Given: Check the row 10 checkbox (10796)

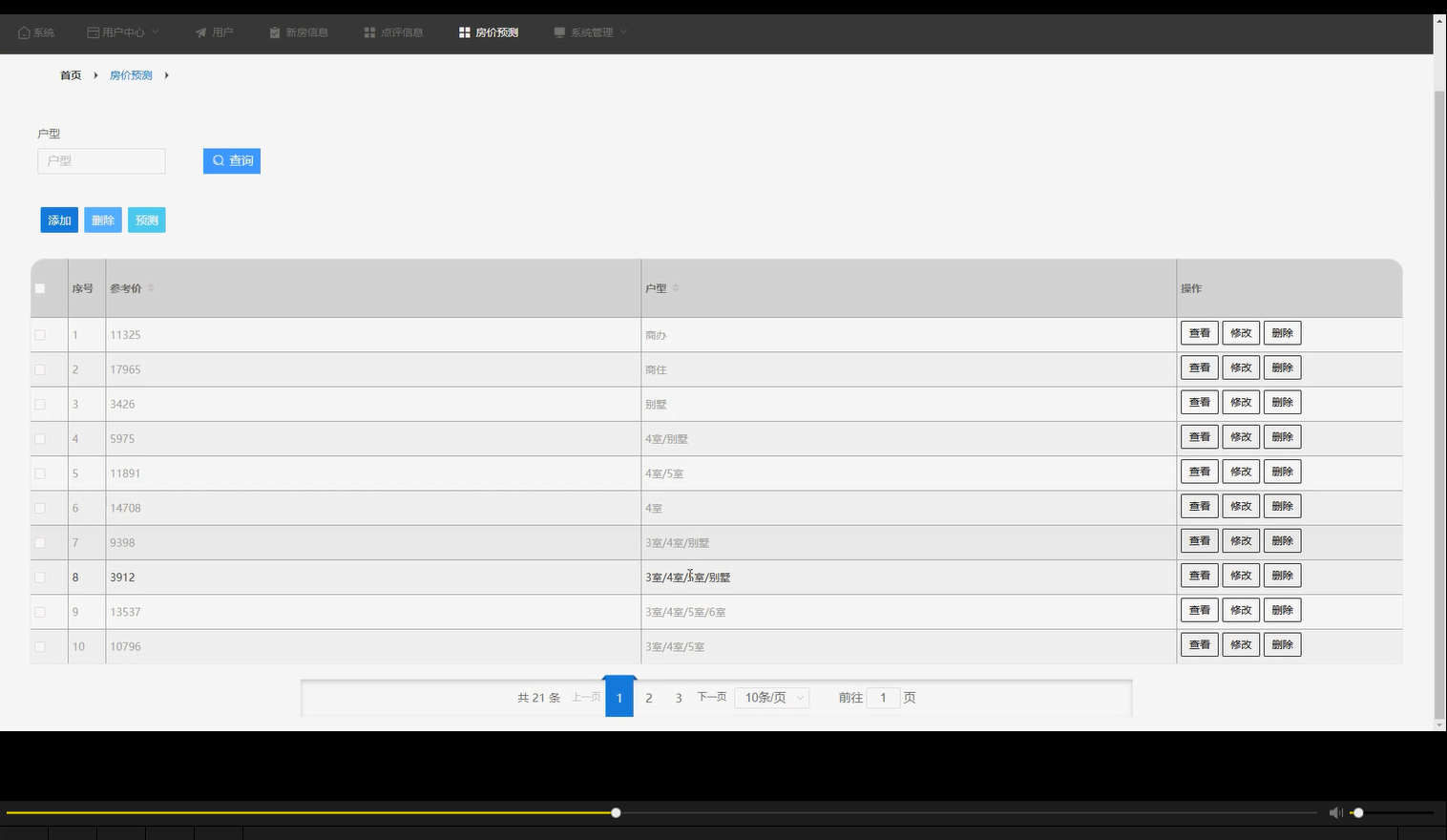Looking at the screenshot, I should coord(40,646).
